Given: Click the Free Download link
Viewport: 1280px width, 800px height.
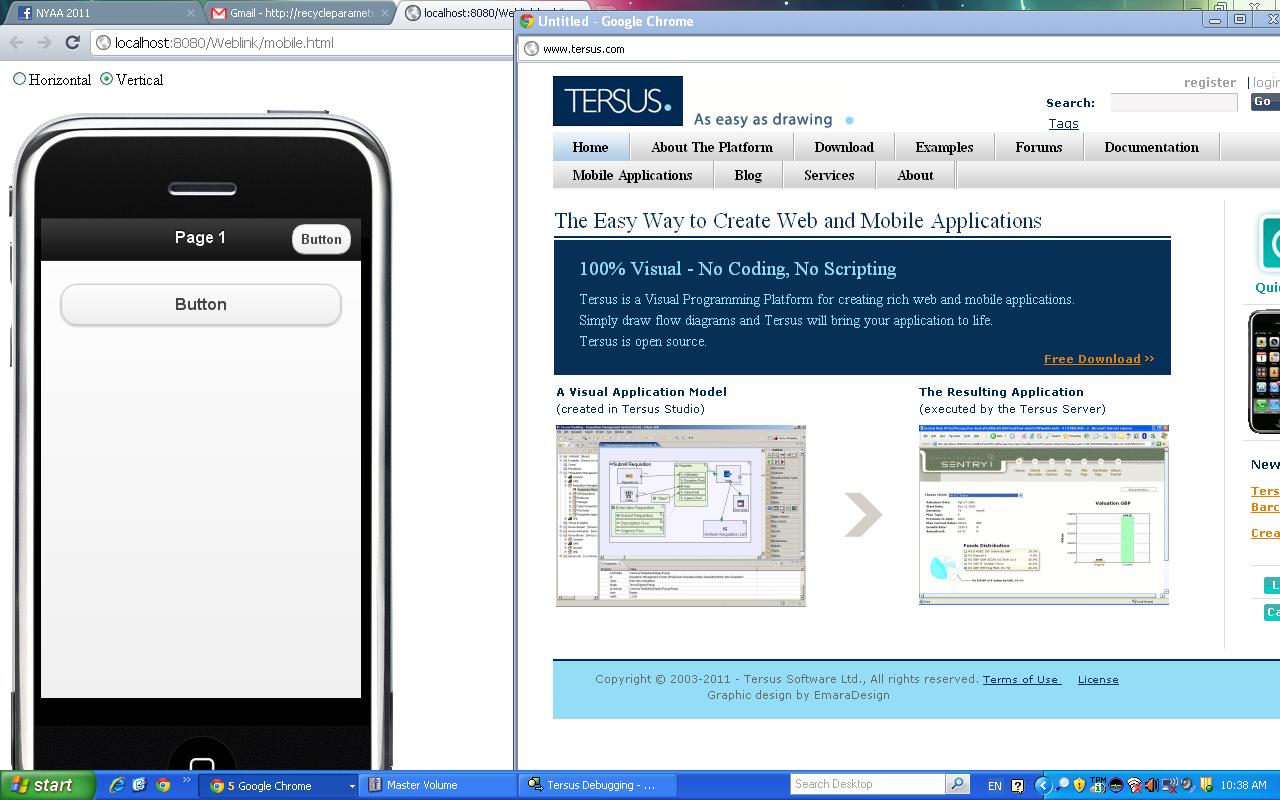Looking at the screenshot, I should point(1092,359).
